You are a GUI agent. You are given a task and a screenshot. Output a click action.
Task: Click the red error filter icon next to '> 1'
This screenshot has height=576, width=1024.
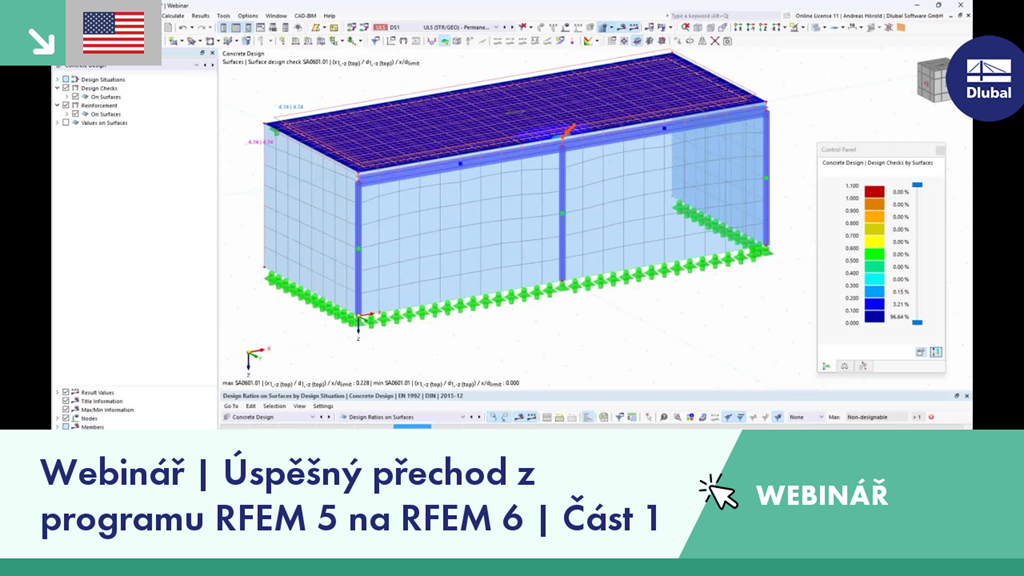point(931,417)
